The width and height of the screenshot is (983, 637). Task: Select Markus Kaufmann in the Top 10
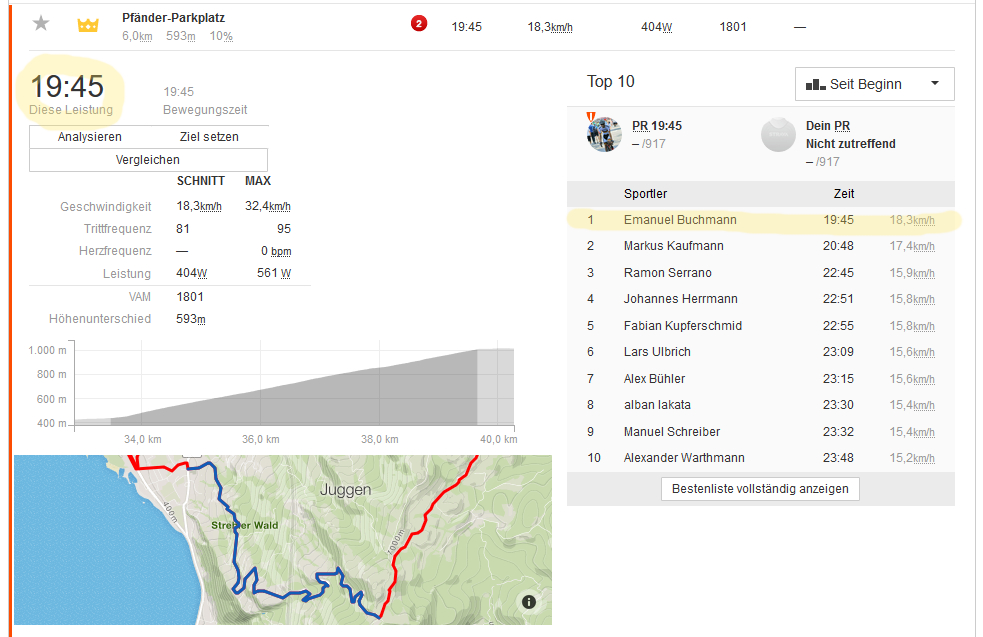click(x=673, y=246)
